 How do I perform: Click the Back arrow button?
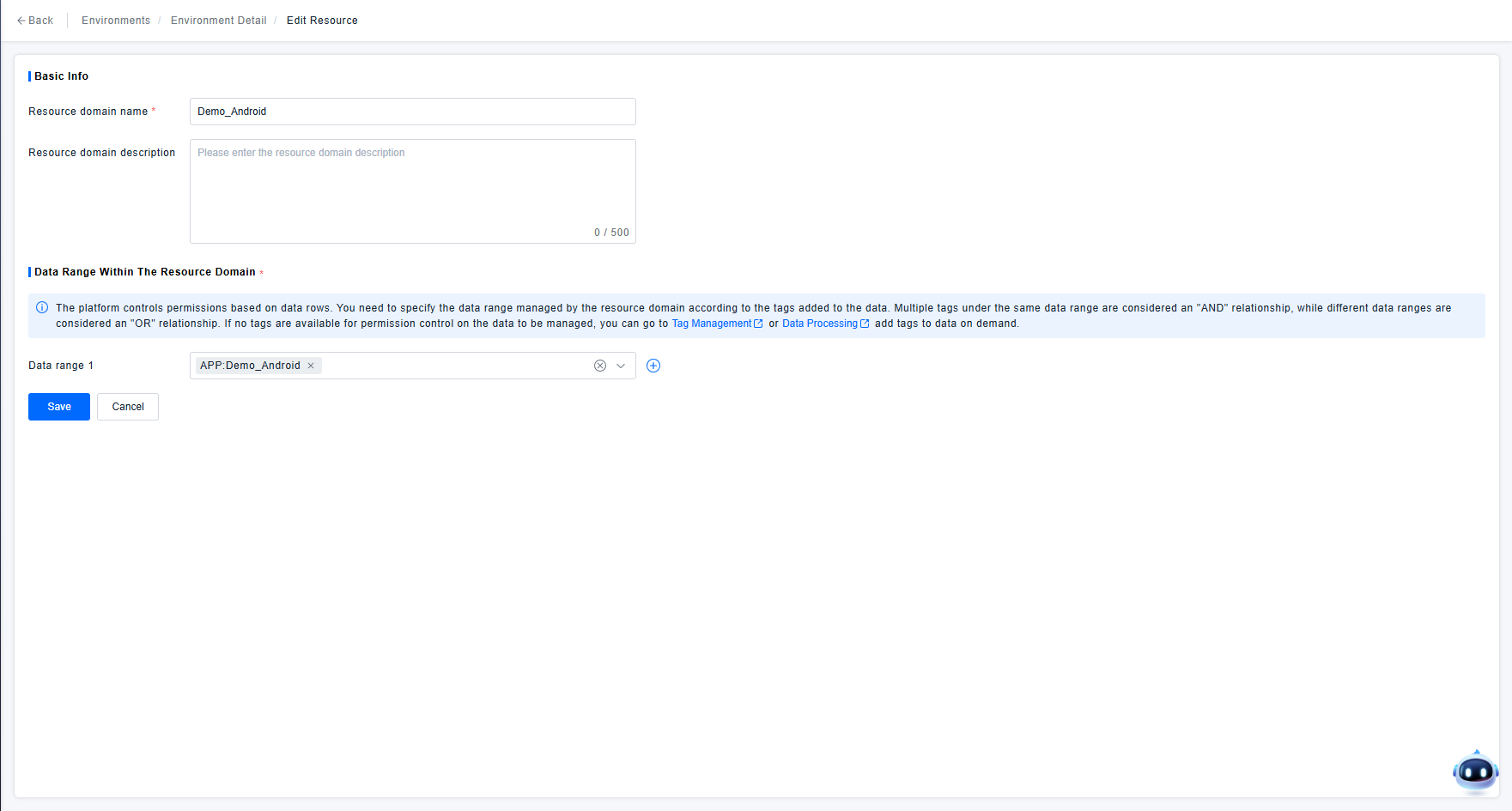point(34,21)
